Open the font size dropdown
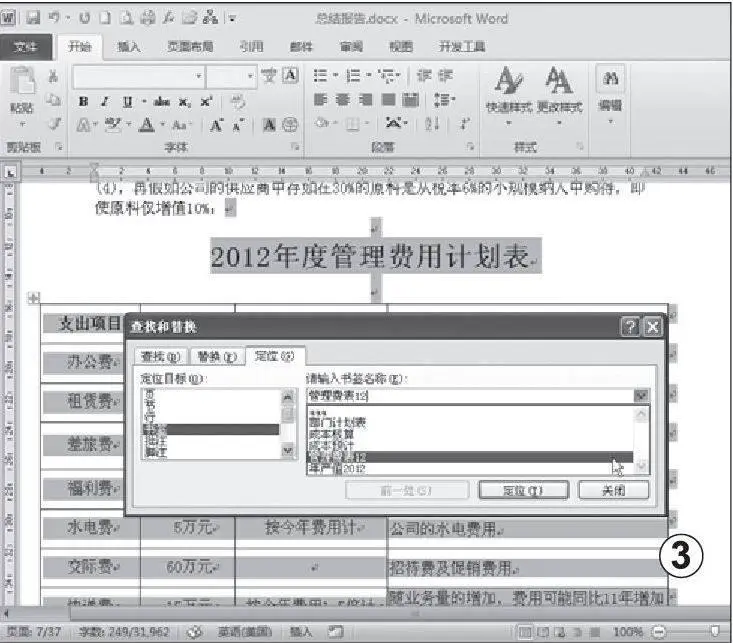 250,76
